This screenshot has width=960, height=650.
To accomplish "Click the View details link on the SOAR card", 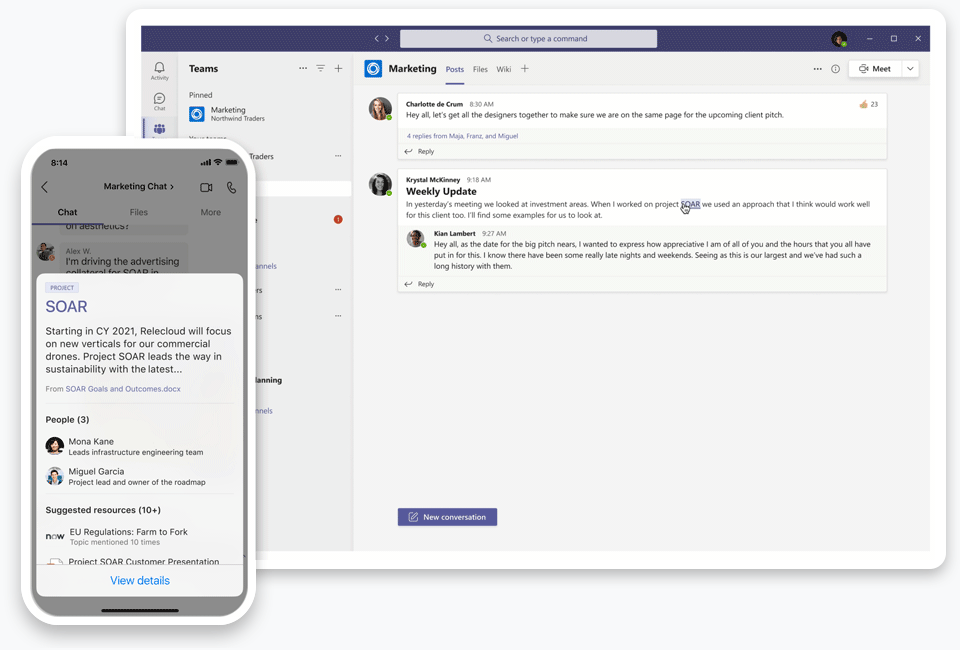I will [139, 580].
